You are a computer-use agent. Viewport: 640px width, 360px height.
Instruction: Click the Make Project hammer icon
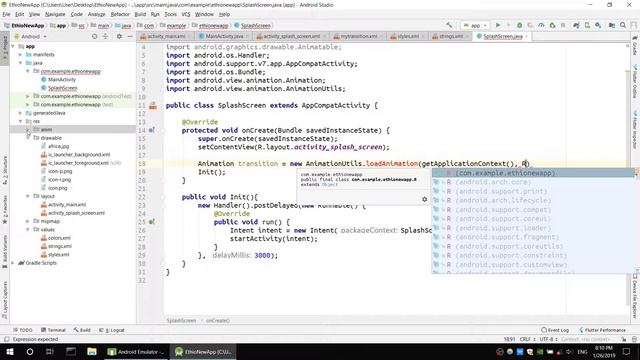[x=449, y=25]
